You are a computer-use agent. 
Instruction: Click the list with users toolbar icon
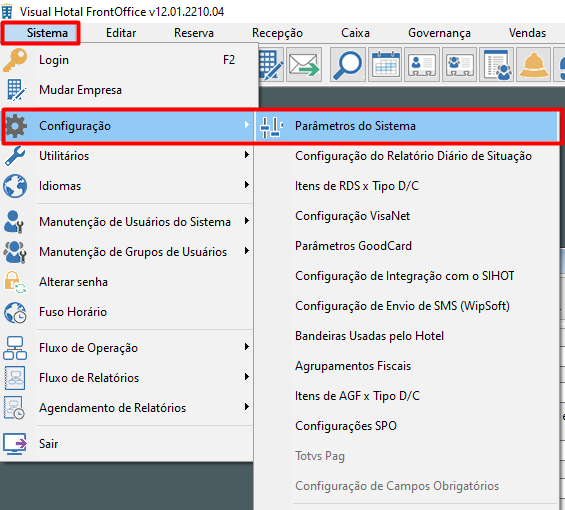[x=497, y=65]
